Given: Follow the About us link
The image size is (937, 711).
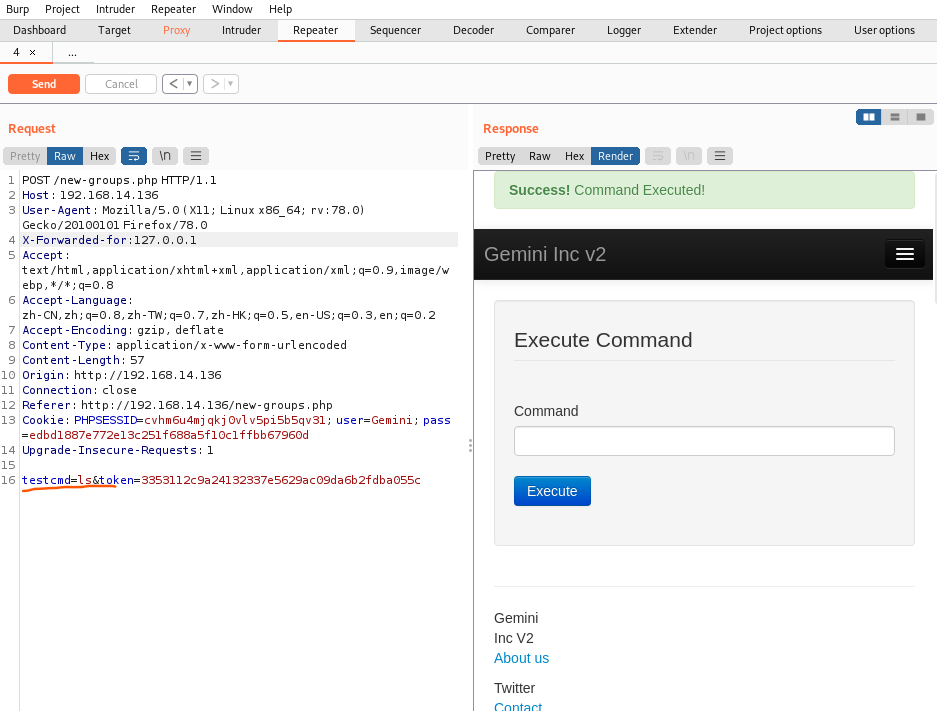Looking at the screenshot, I should click(521, 658).
